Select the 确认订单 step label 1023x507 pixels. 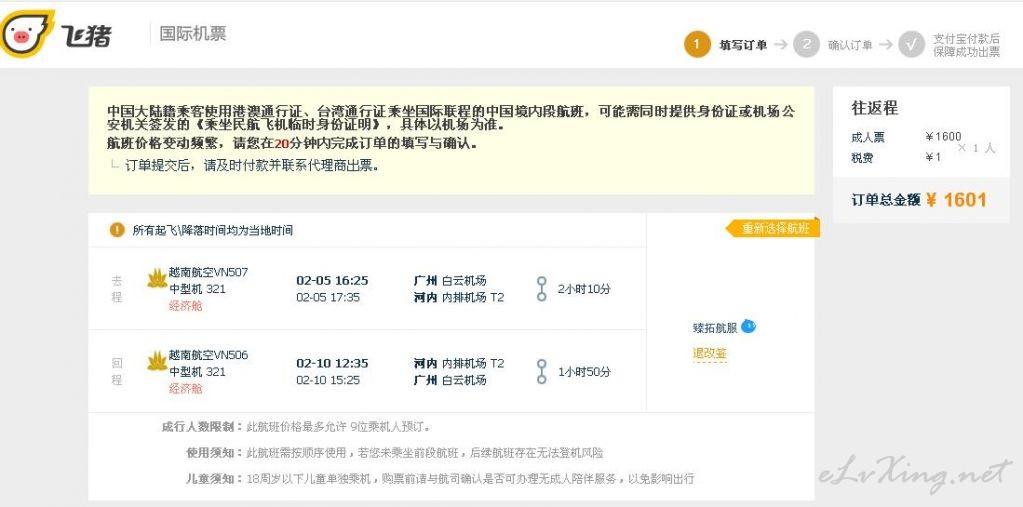(850, 45)
